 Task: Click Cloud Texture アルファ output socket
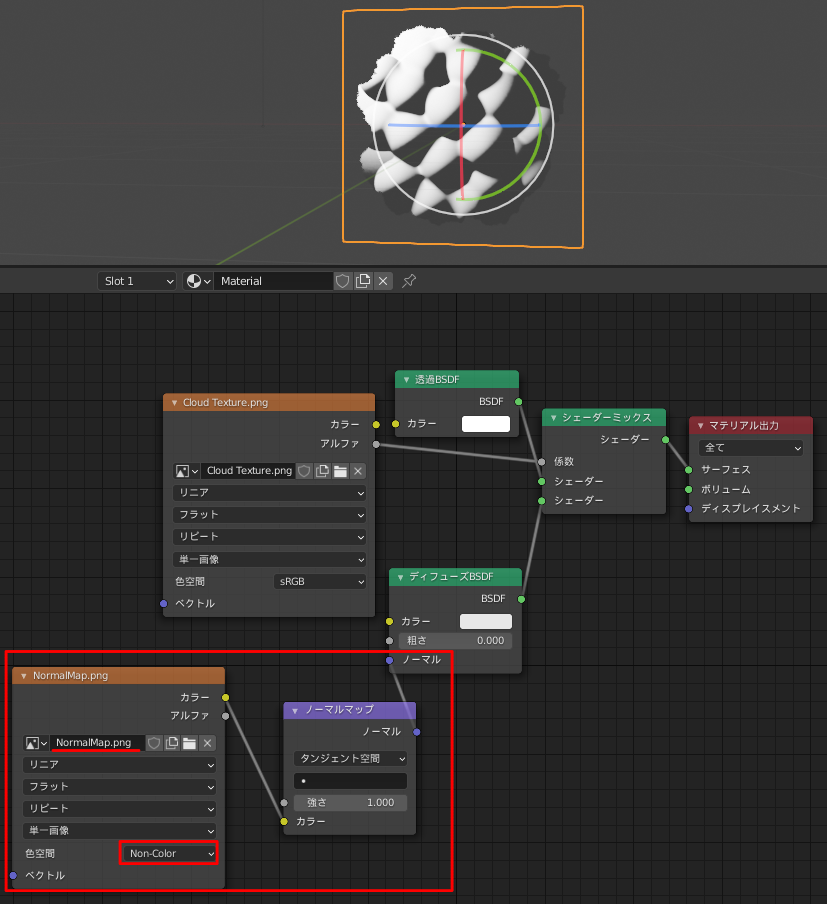point(376,444)
